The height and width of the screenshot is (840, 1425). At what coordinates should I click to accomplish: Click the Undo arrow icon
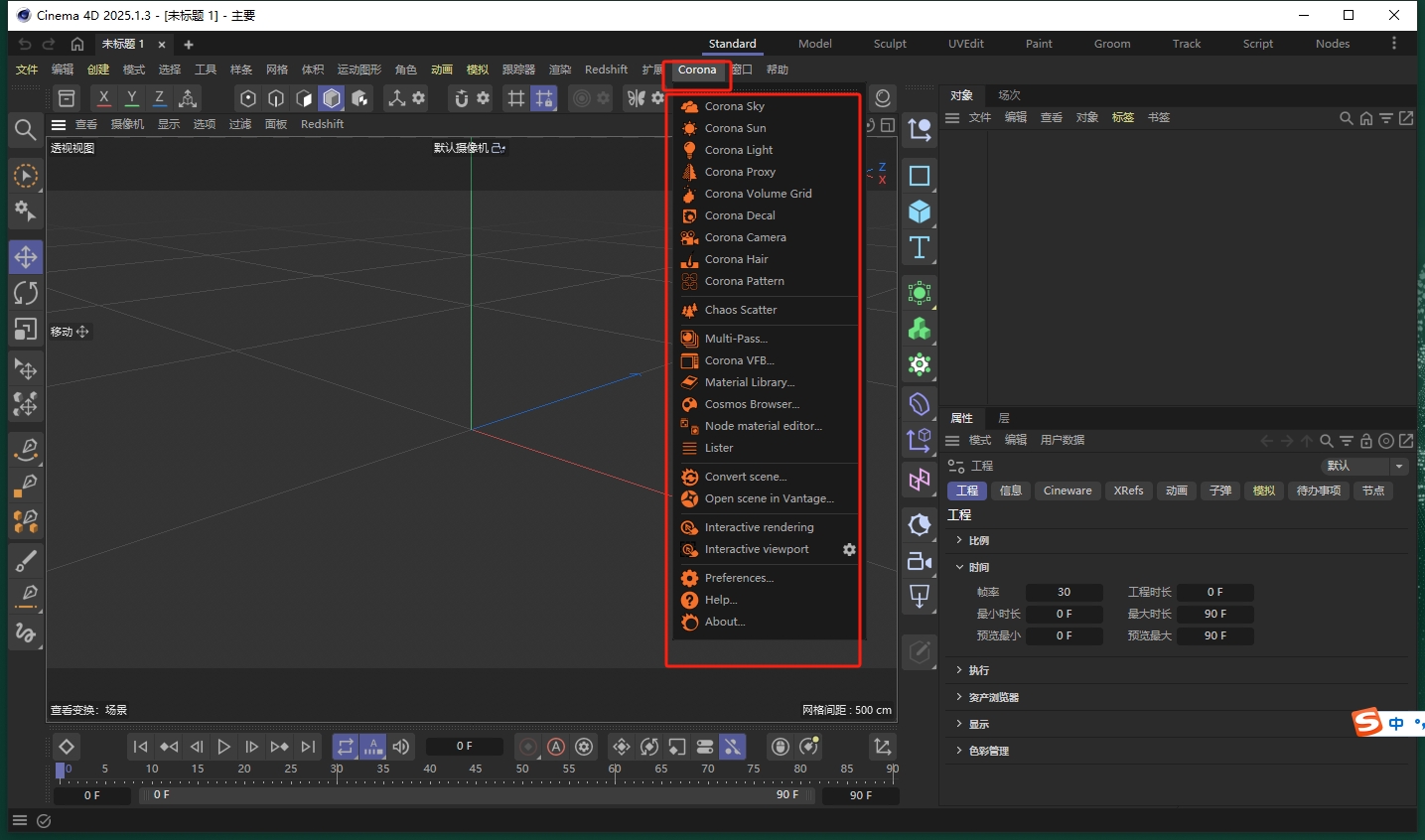click(25, 45)
